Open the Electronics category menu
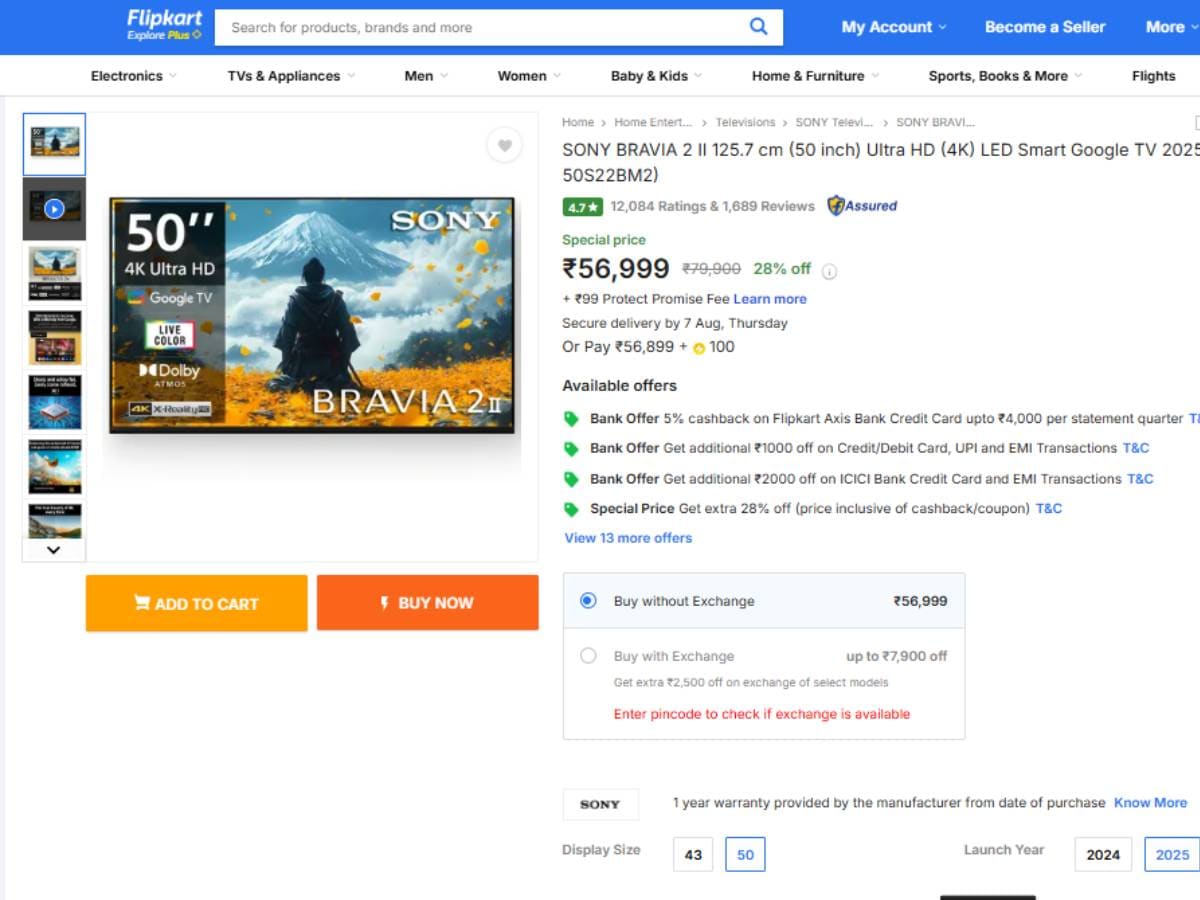 [133, 76]
